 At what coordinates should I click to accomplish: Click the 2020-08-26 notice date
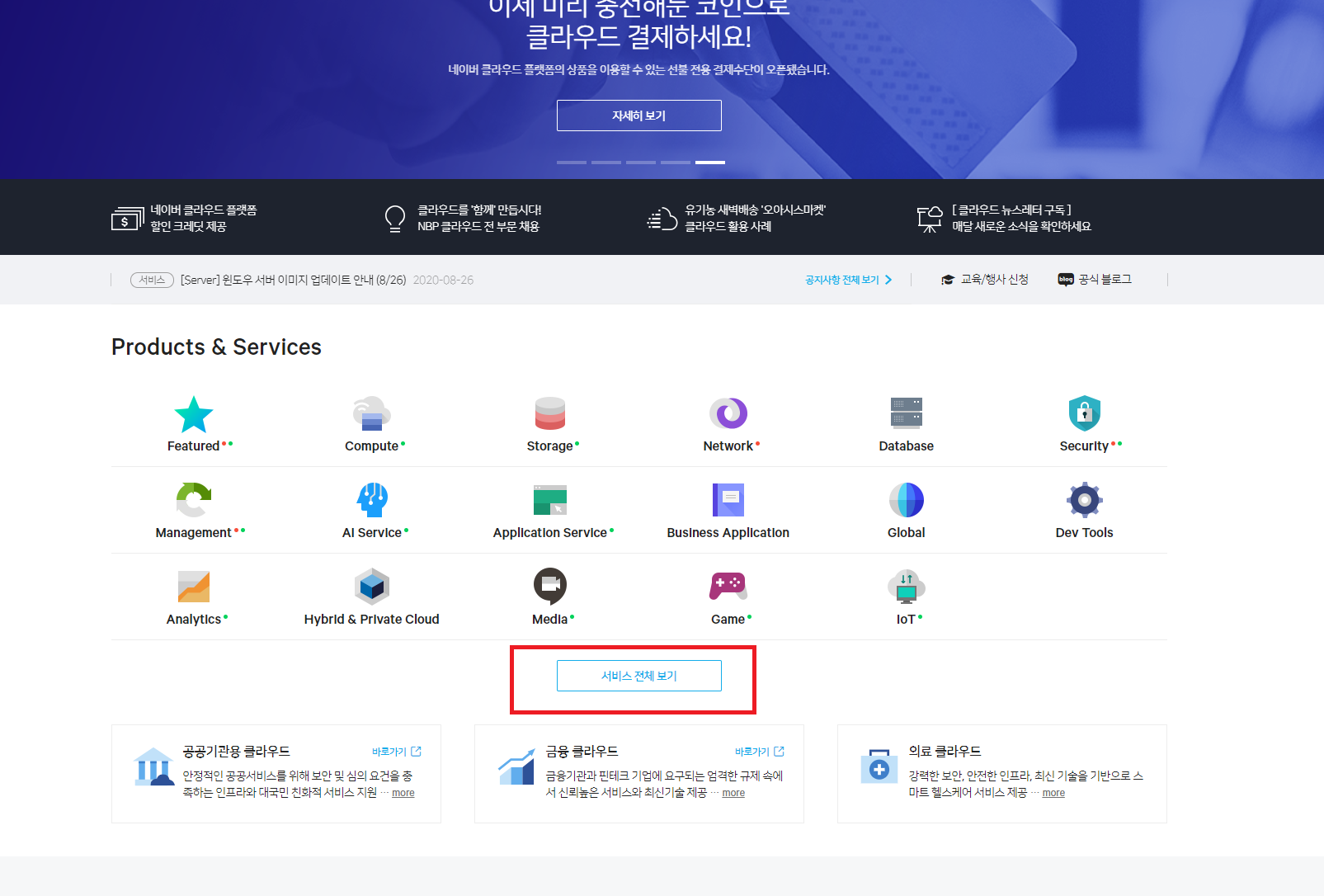[x=444, y=280]
